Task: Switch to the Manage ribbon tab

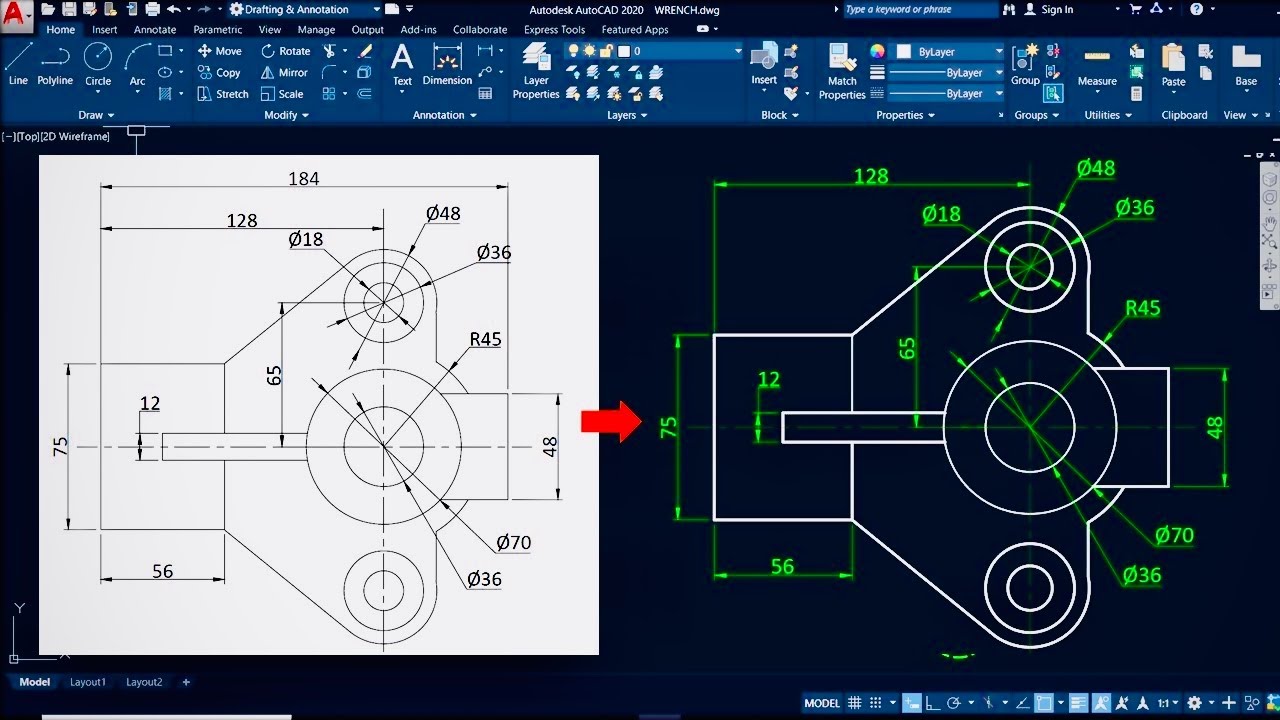Action: click(x=316, y=30)
